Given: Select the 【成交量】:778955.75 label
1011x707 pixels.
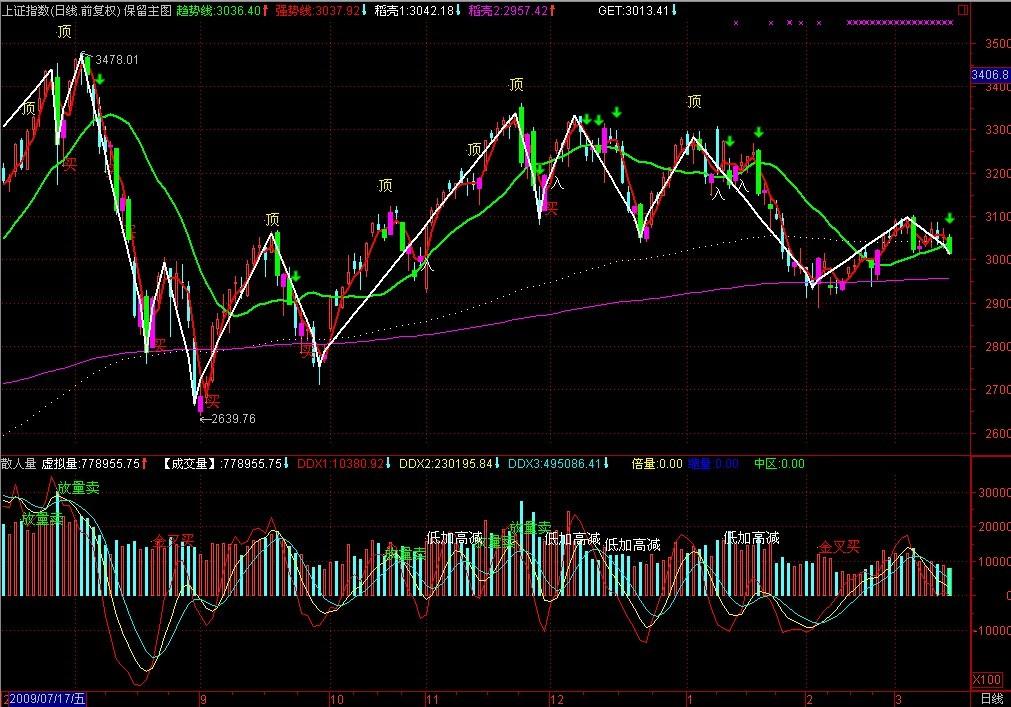Looking at the screenshot, I should click(222, 463).
